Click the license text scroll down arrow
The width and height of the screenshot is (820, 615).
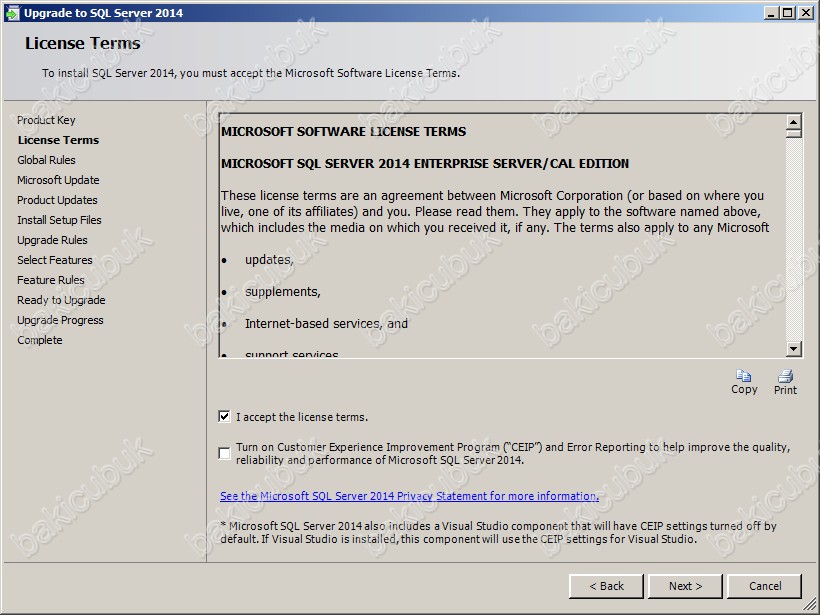794,348
